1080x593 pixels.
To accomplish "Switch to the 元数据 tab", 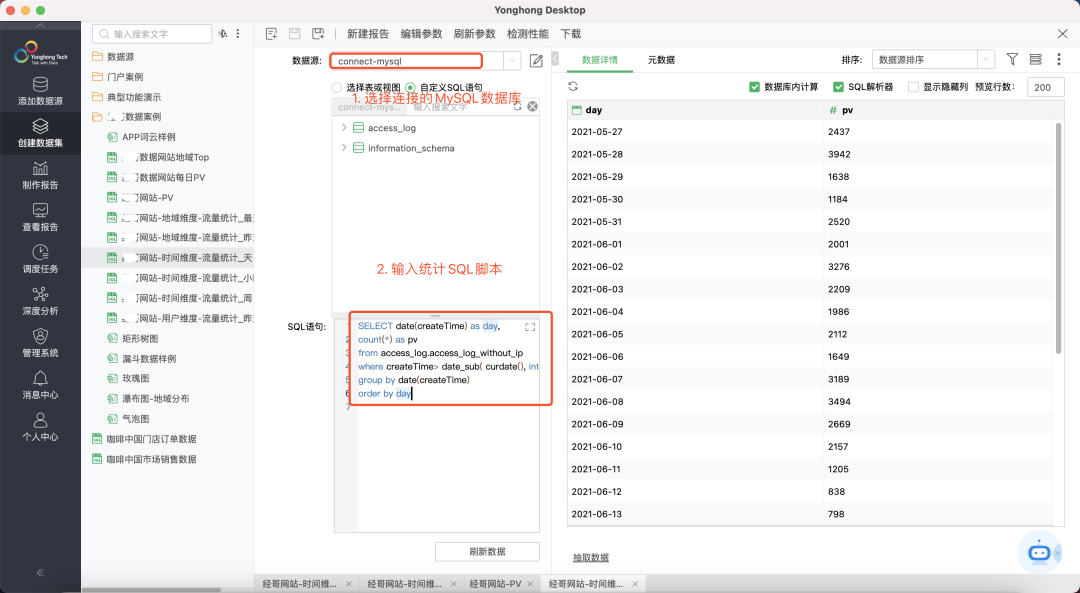I will click(661, 60).
